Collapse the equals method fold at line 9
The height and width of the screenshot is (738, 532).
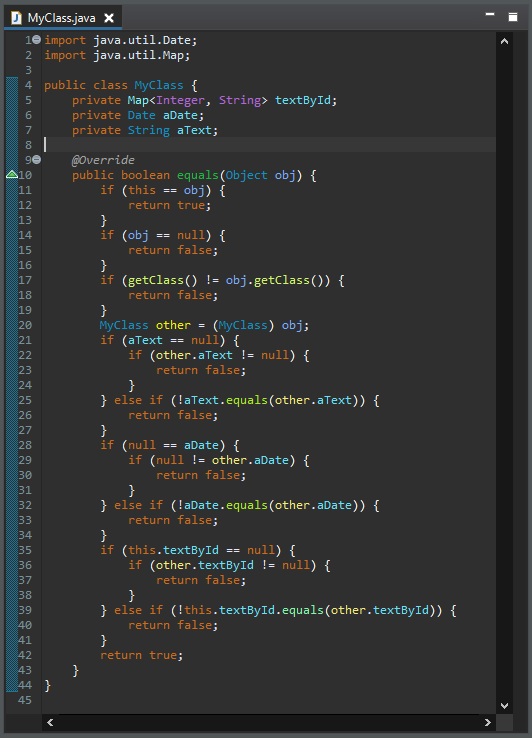coord(37,160)
